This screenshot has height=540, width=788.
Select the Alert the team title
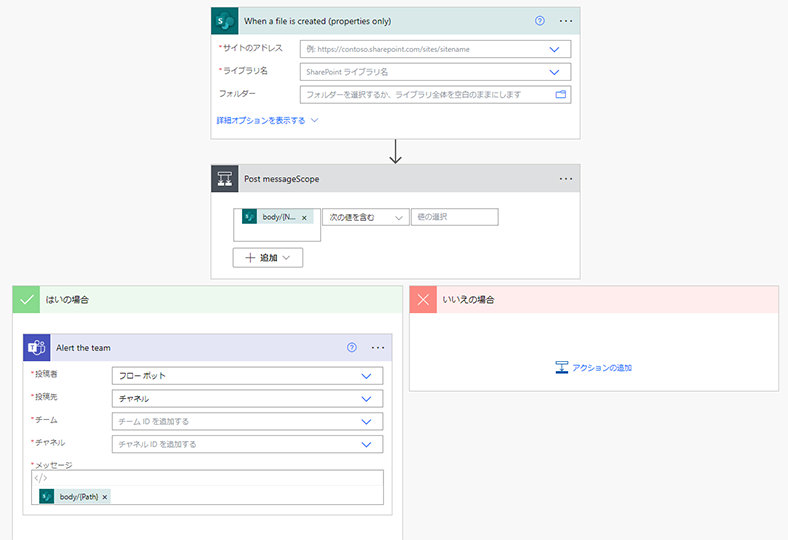pyautogui.click(x=83, y=348)
